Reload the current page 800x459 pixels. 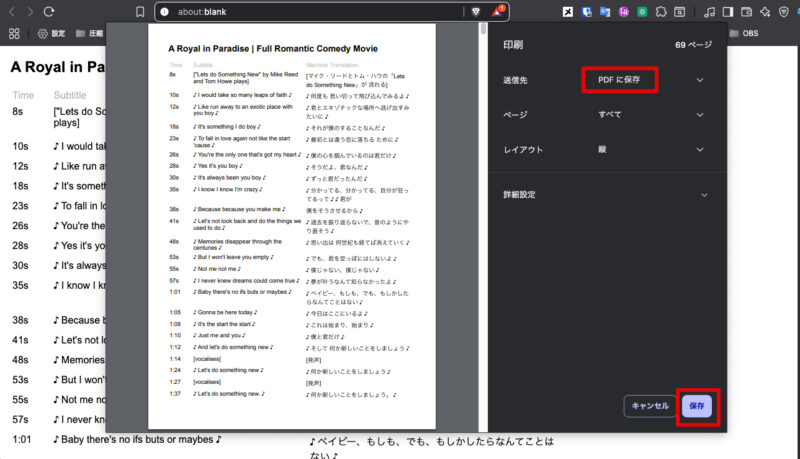coord(49,12)
